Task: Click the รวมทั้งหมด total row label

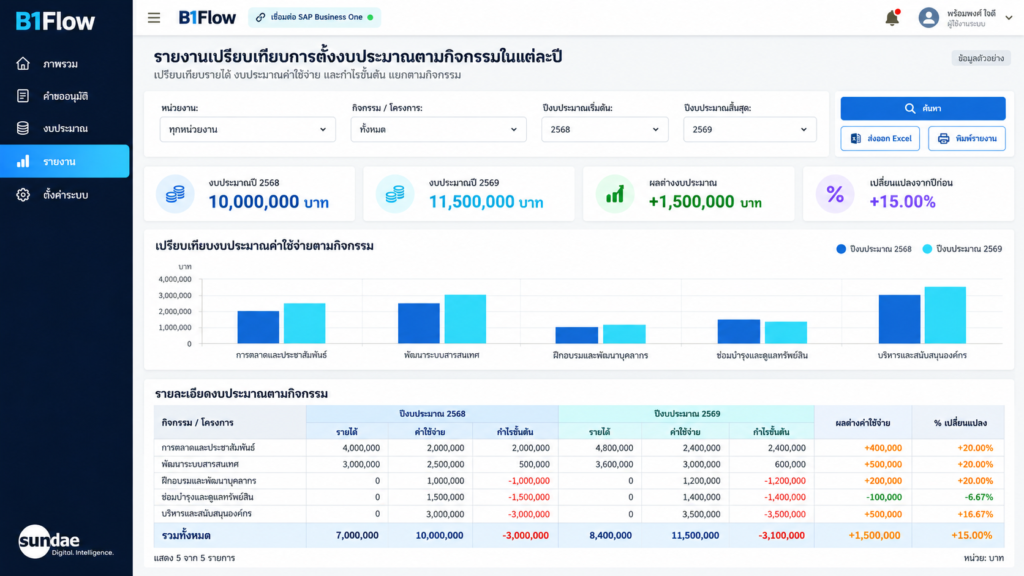Action: click(x=186, y=536)
